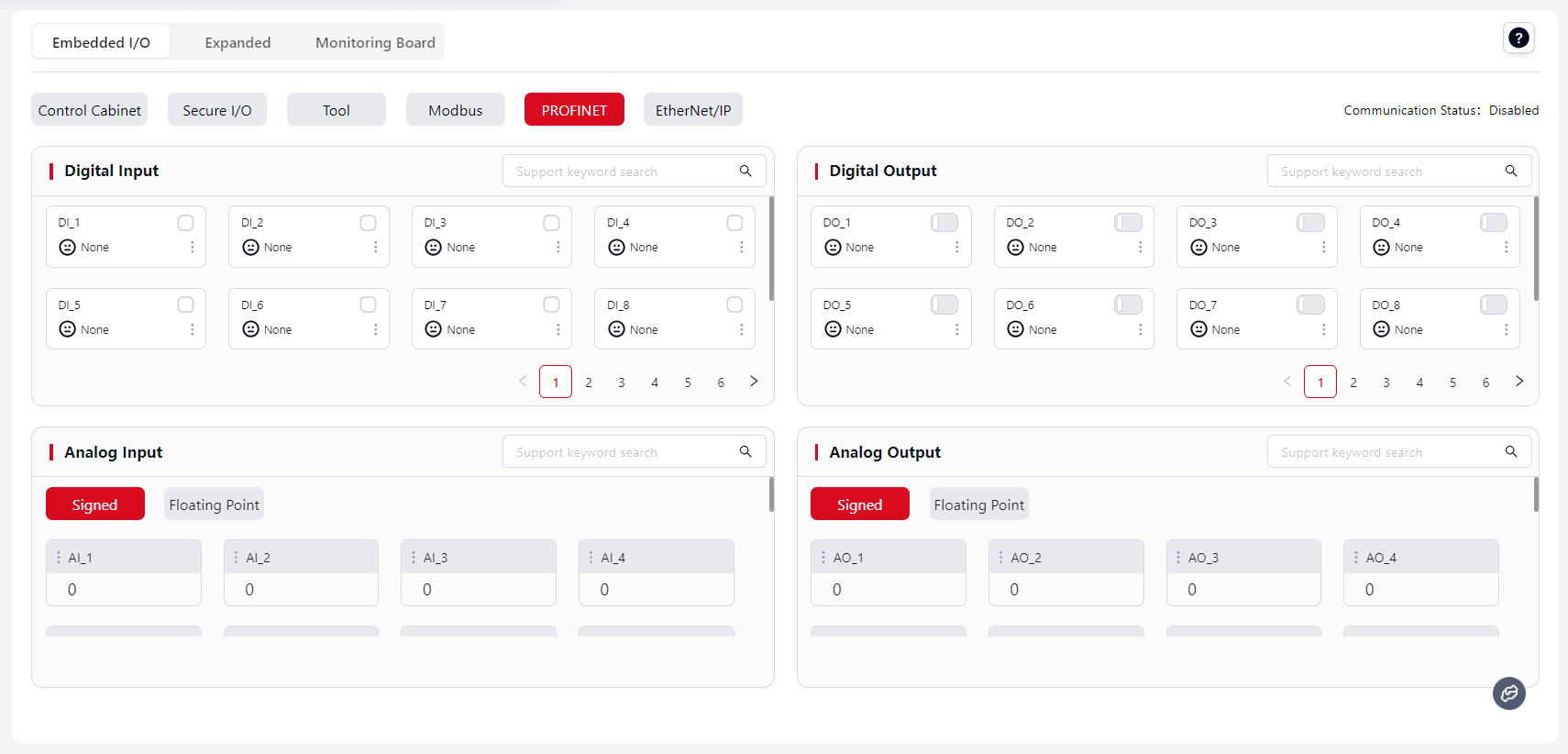Go to next page of Digital Output
The height and width of the screenshot is (754, 1568).
coord(1518,382)
